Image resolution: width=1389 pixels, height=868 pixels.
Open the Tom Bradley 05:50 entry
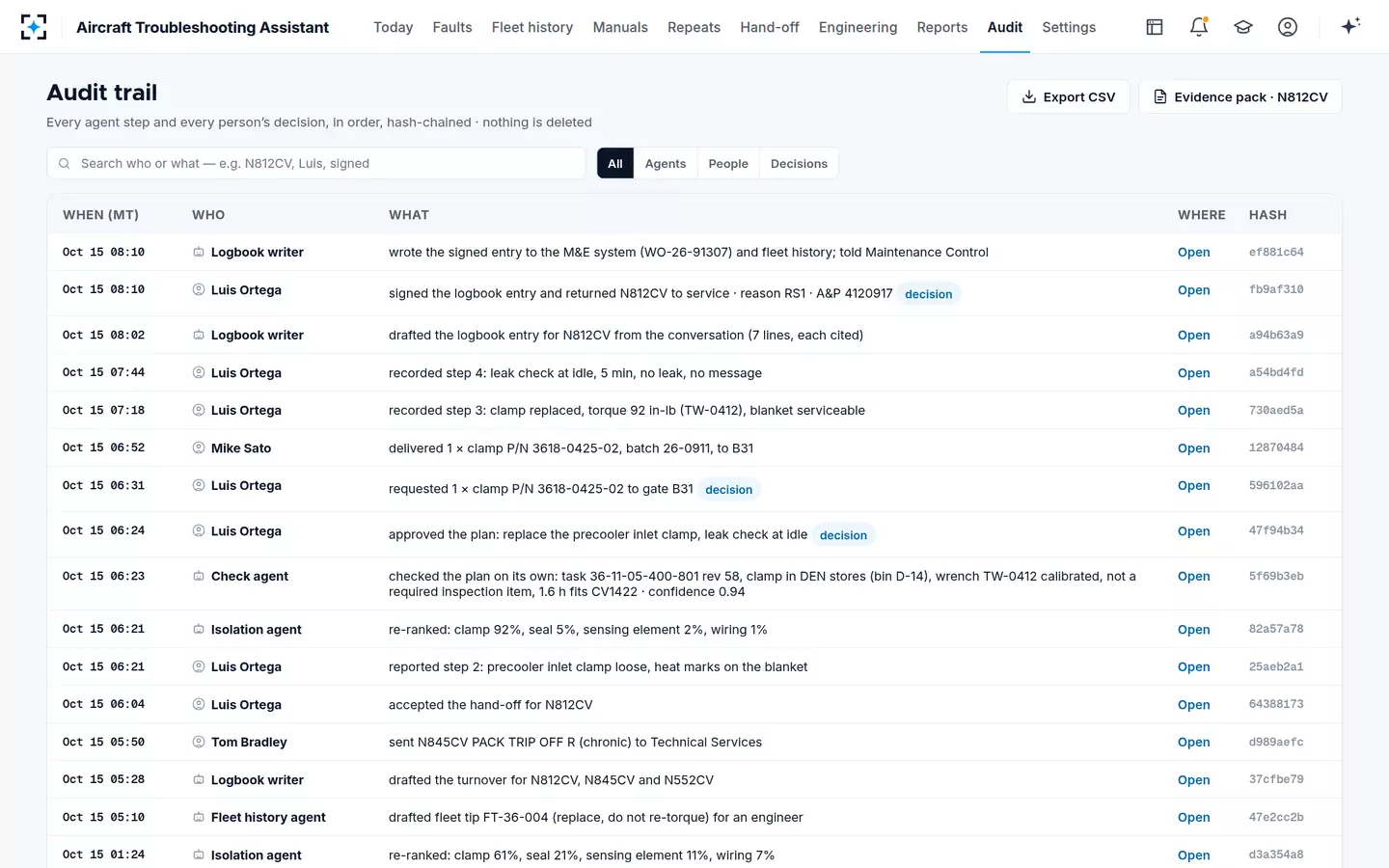coord(1193,742)
